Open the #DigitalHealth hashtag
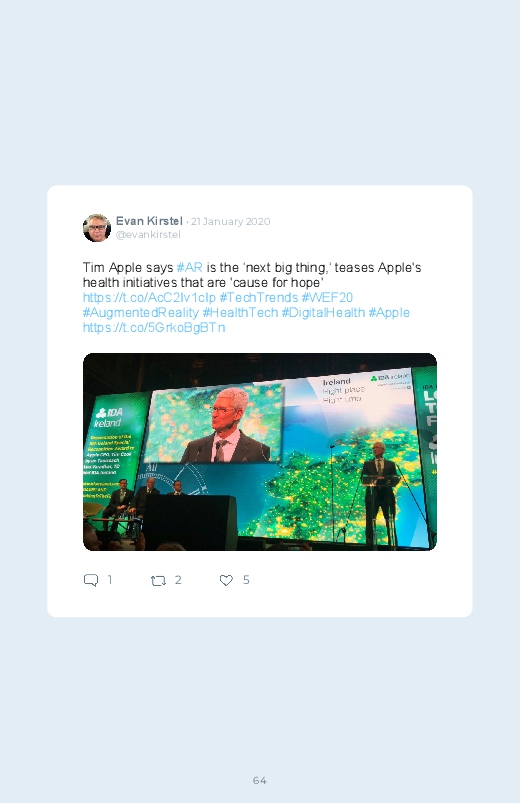This screenshot has width=520, height=803. (323, 312)
